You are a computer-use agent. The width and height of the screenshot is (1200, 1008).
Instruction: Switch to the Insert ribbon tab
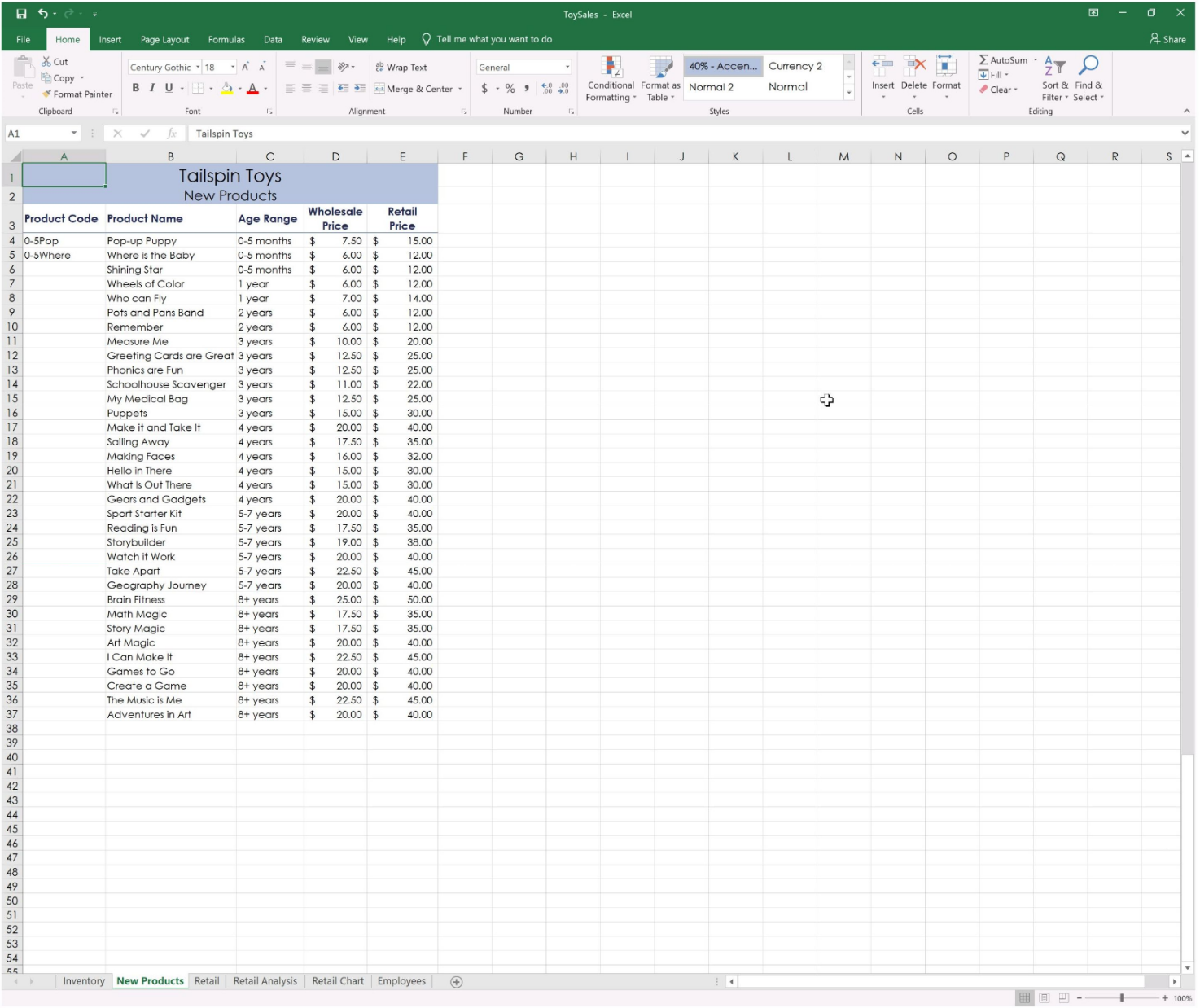click(x=110, y=40)
